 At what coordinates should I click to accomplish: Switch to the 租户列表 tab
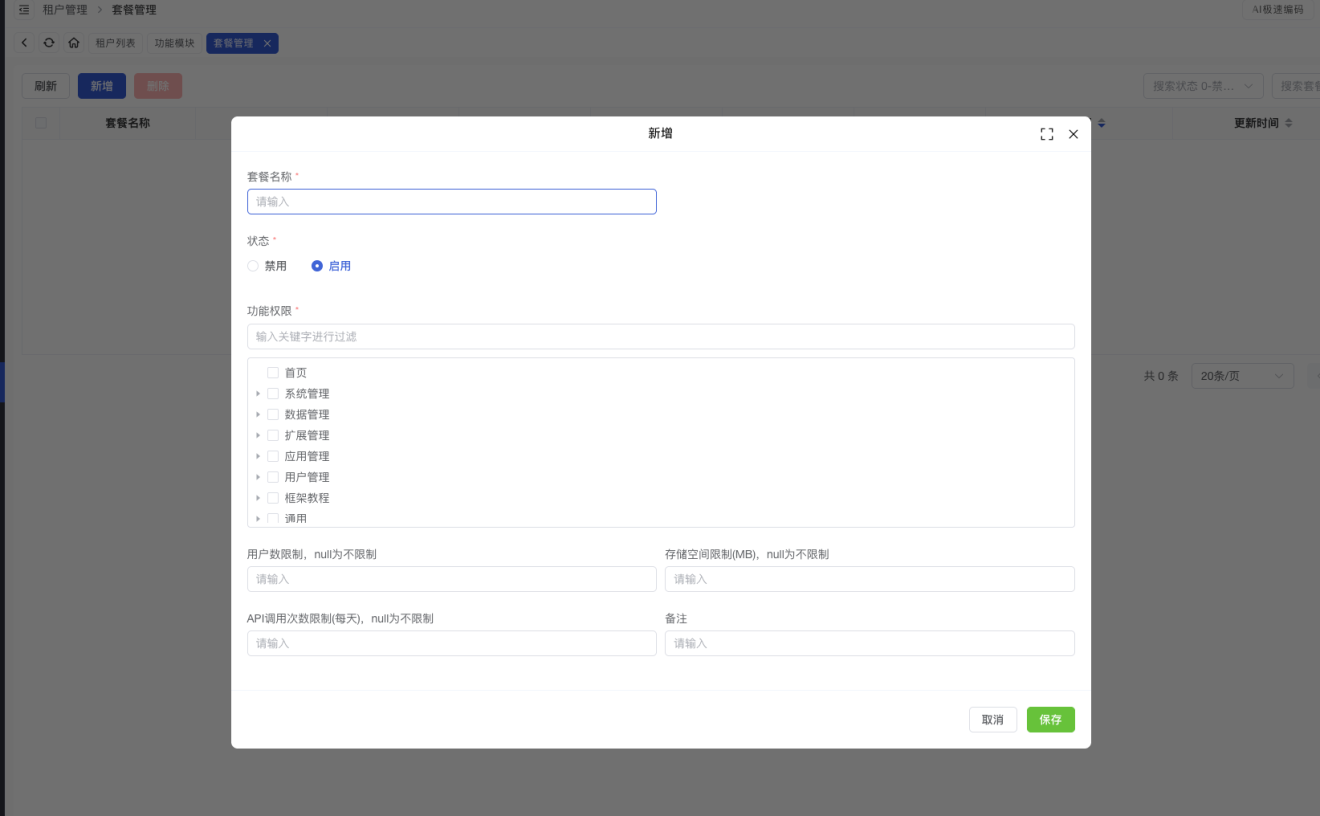tap(115, 43)
